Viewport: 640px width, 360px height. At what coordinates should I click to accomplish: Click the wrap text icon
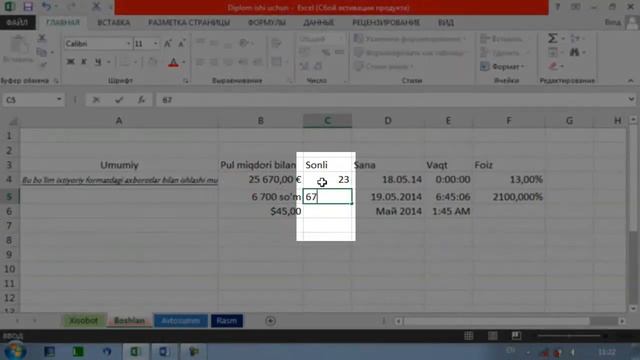(276, 43)
